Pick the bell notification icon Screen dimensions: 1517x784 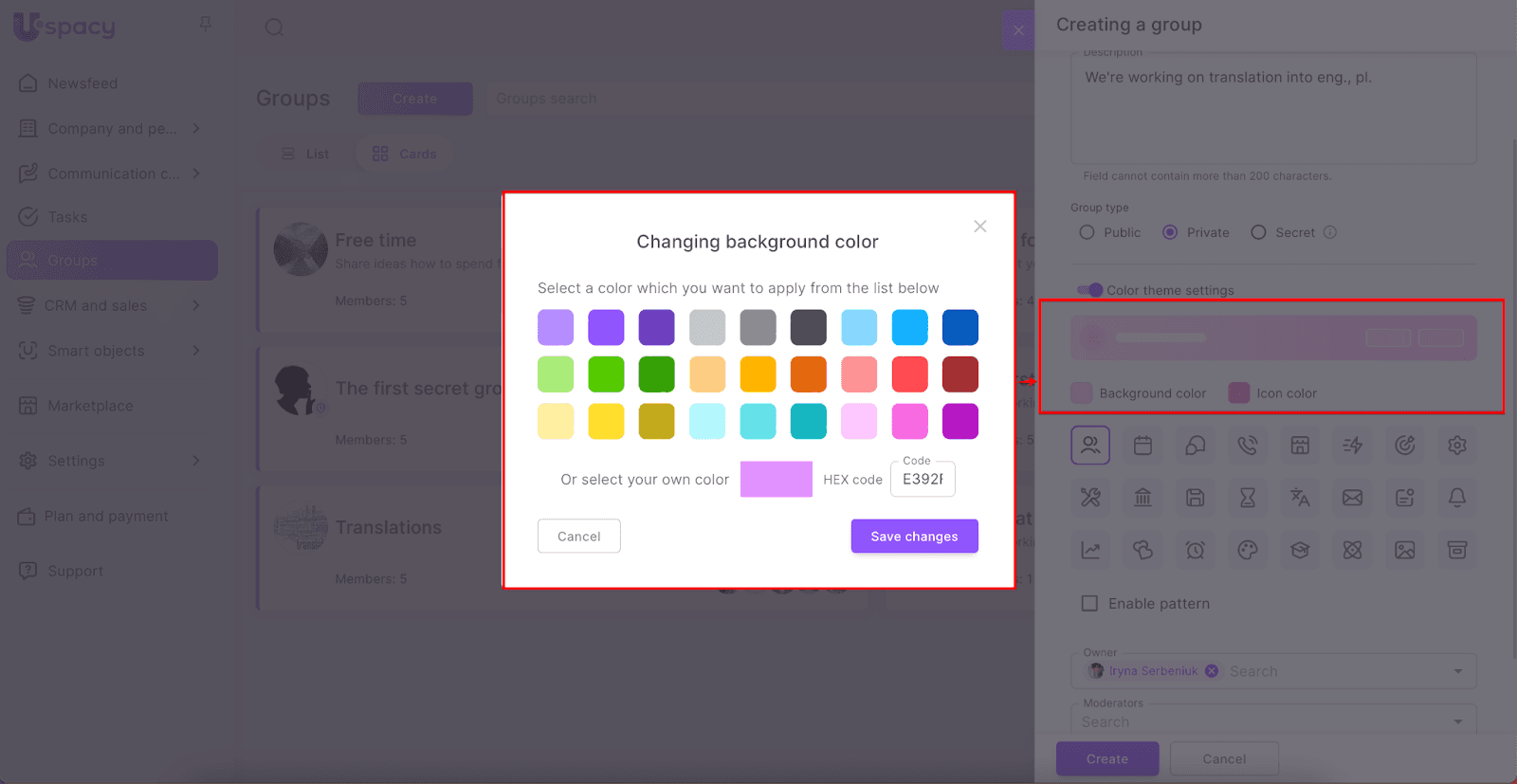(1457, 498)
